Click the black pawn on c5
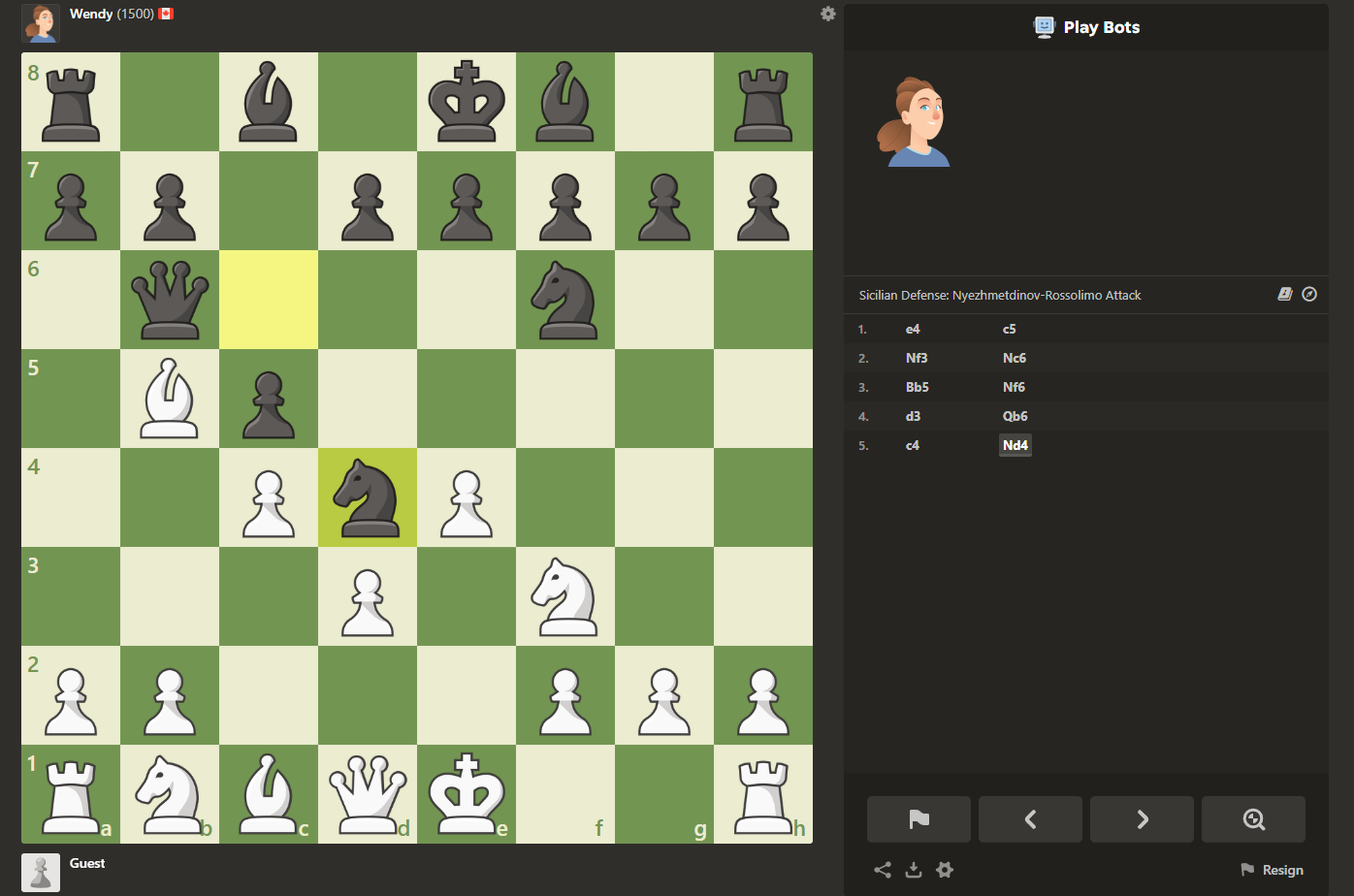Viewport: 1354px width, 896px height. click(x=269, y=399)
